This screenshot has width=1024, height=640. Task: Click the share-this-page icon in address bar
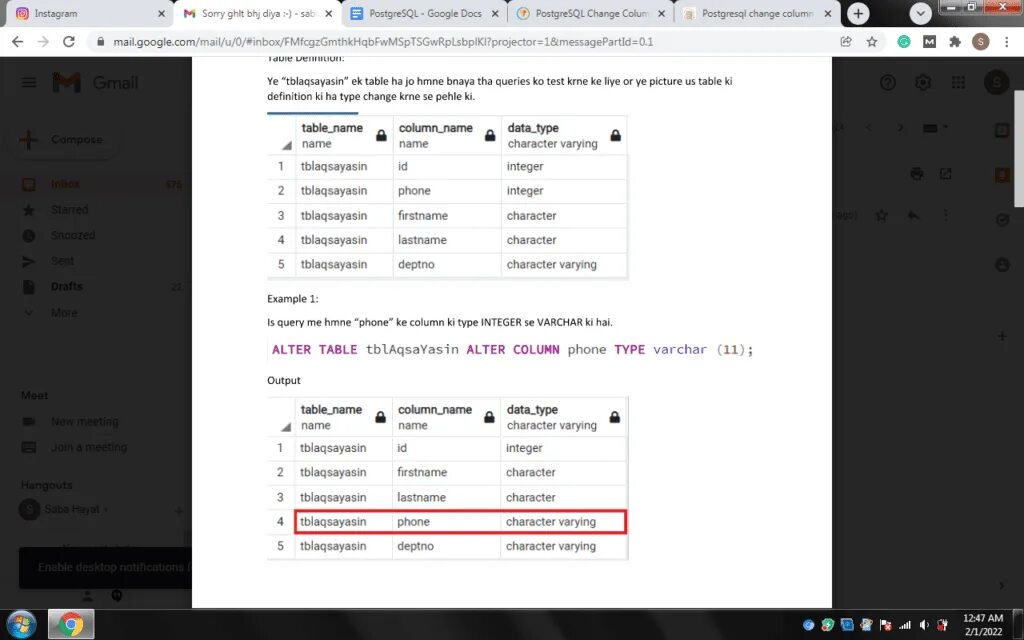[x=846, y=42]
